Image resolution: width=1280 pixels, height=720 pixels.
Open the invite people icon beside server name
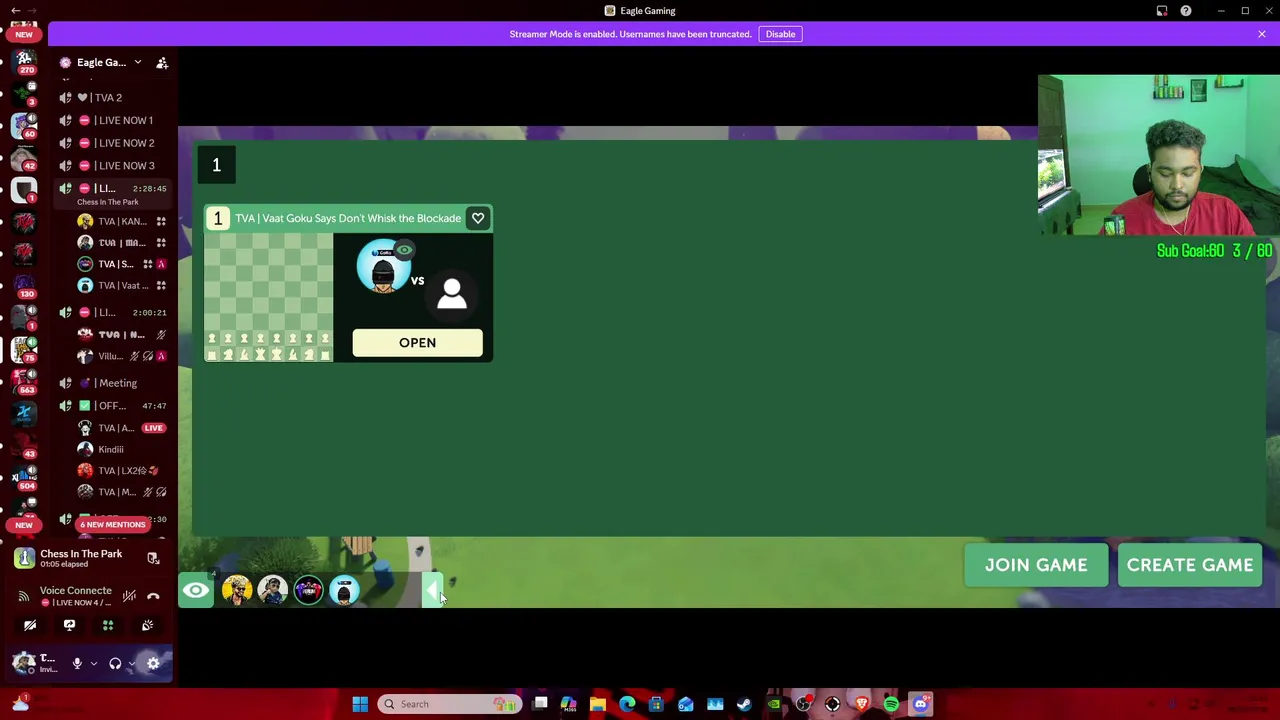coord(162,63)
